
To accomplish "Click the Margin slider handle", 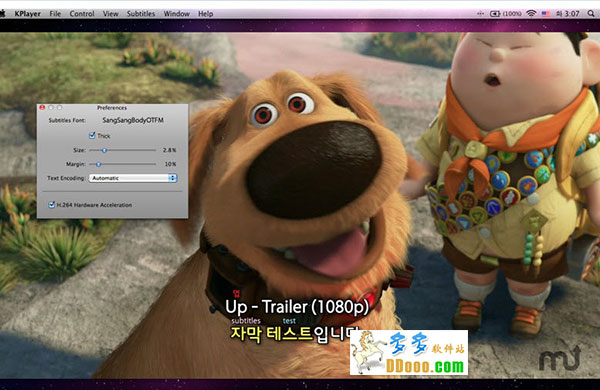I will (98, 164).
